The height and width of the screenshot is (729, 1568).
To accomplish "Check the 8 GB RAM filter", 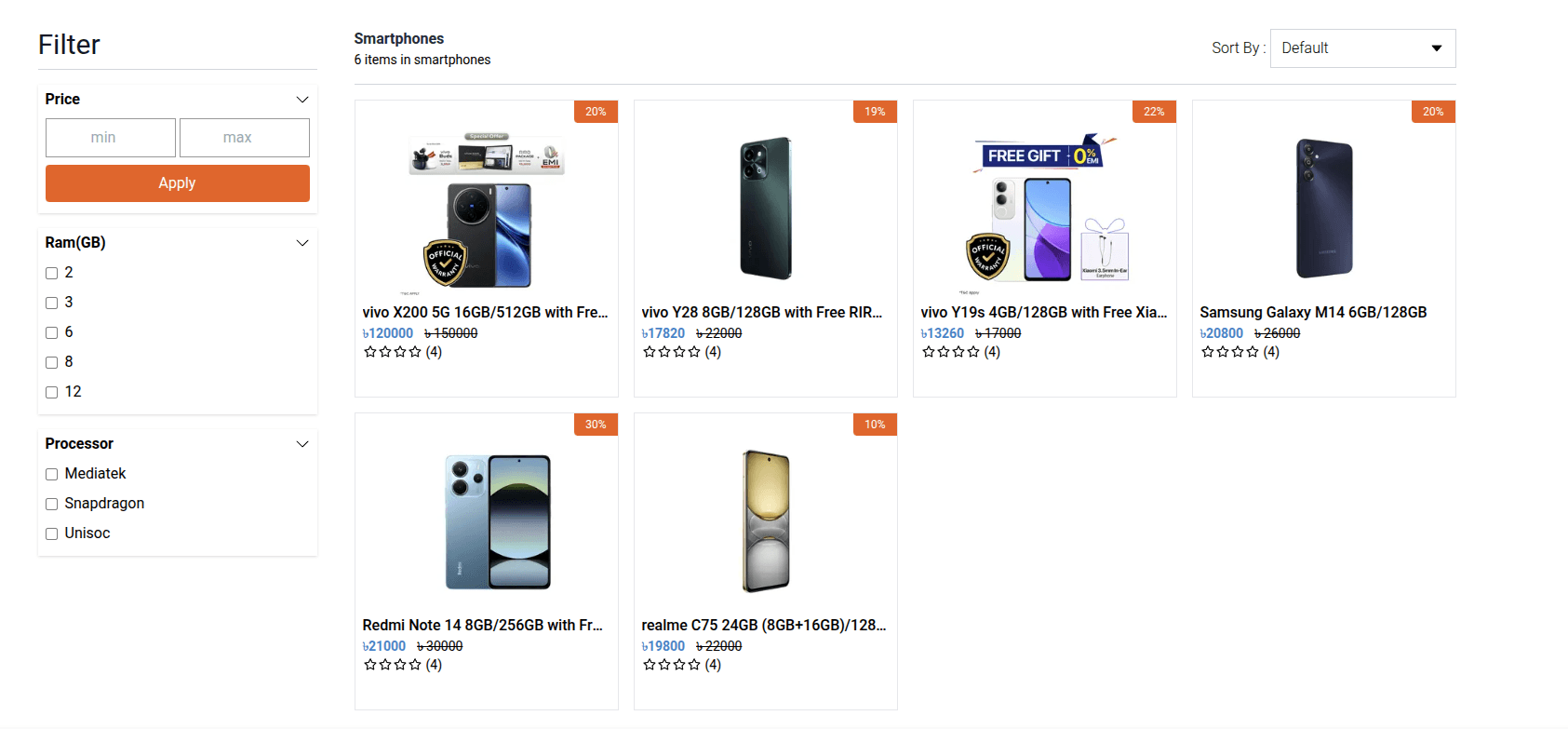I will (x=51, y=362).
